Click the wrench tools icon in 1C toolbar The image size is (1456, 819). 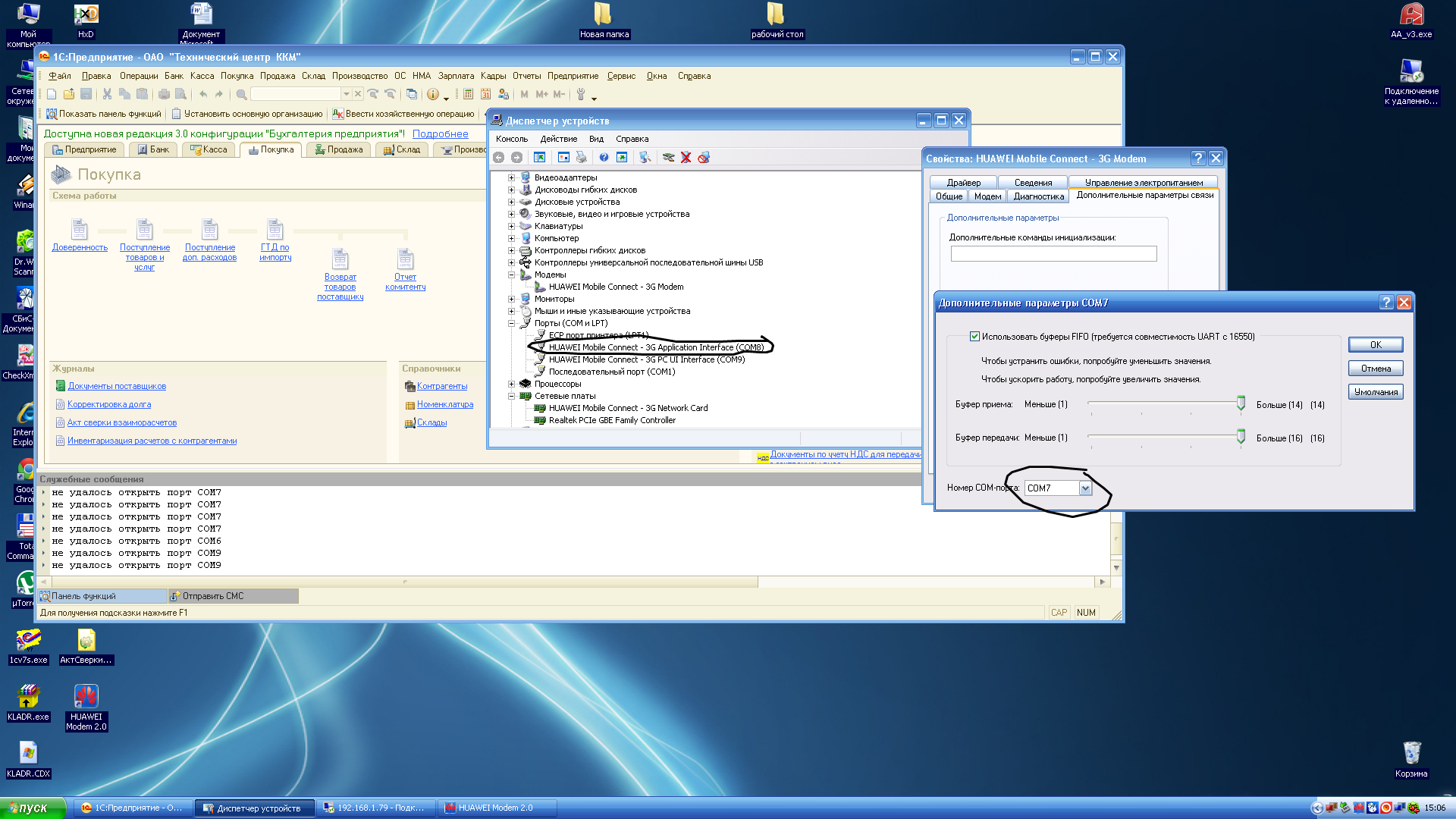pyautogui.click(x=581, y=94)
